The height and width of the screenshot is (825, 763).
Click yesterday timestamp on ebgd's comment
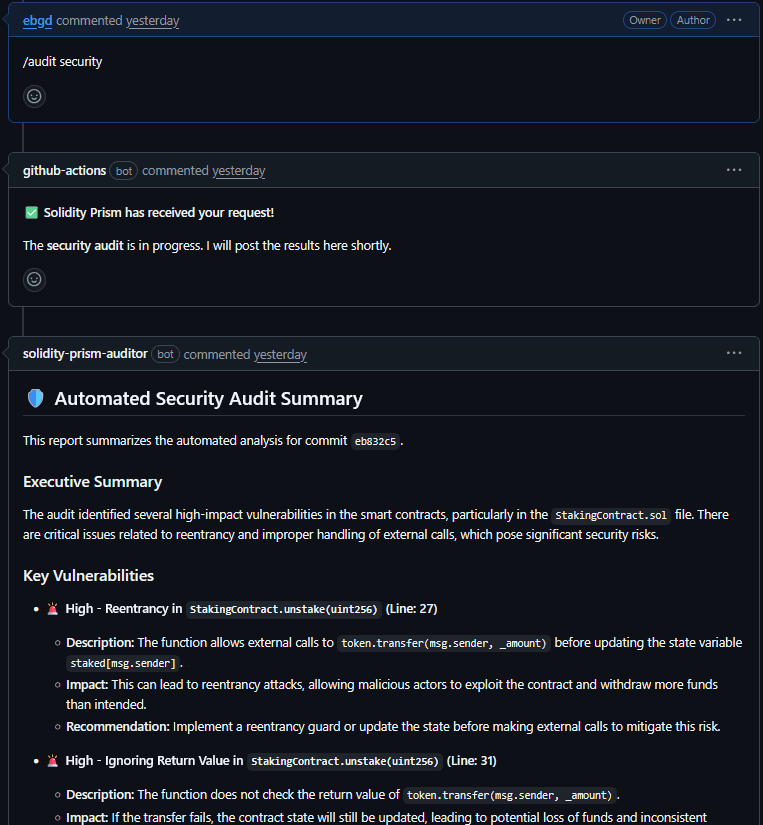(x=152, y=19)
